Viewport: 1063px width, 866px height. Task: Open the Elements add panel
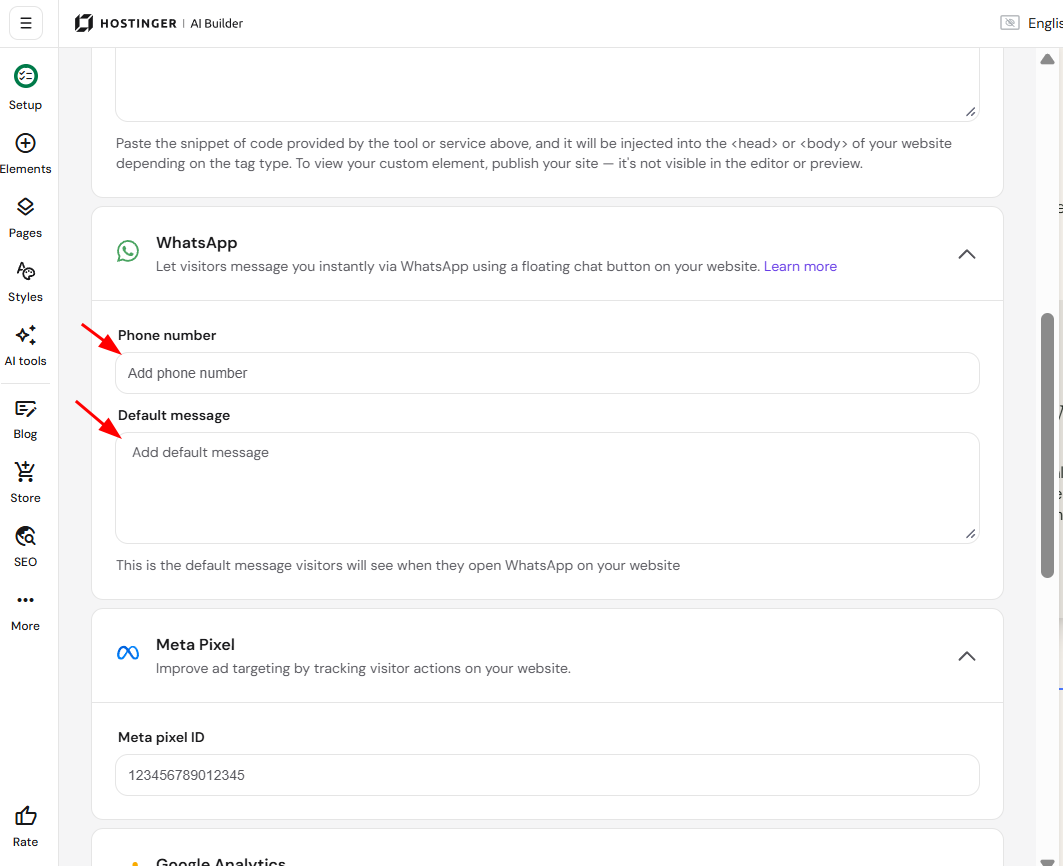pyautogui.click(x=26, y=143)
